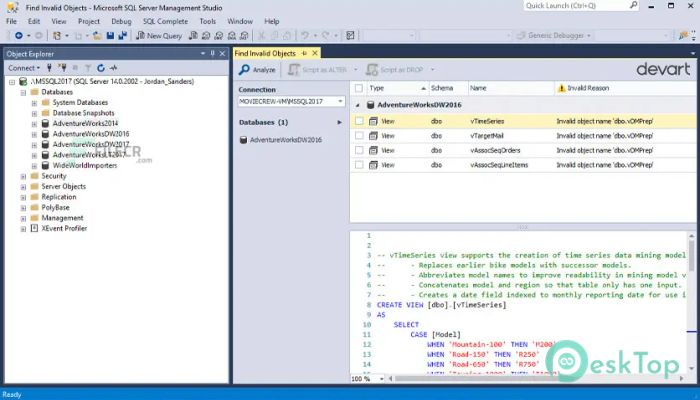Click the Save All icon in toolbar
This screenshot has height=400, width=700.
(122, 36)
